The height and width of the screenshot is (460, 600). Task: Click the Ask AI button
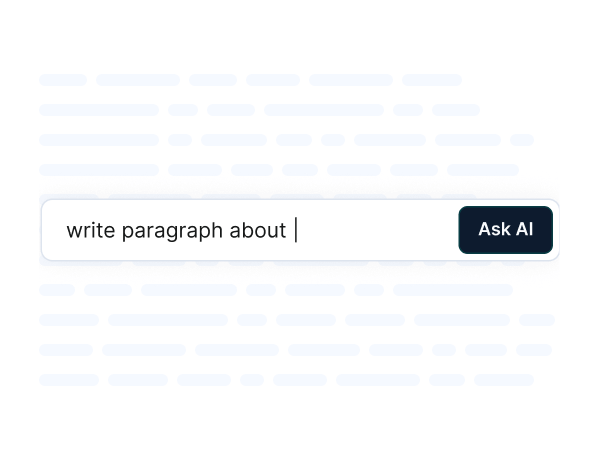pos(505,230)
